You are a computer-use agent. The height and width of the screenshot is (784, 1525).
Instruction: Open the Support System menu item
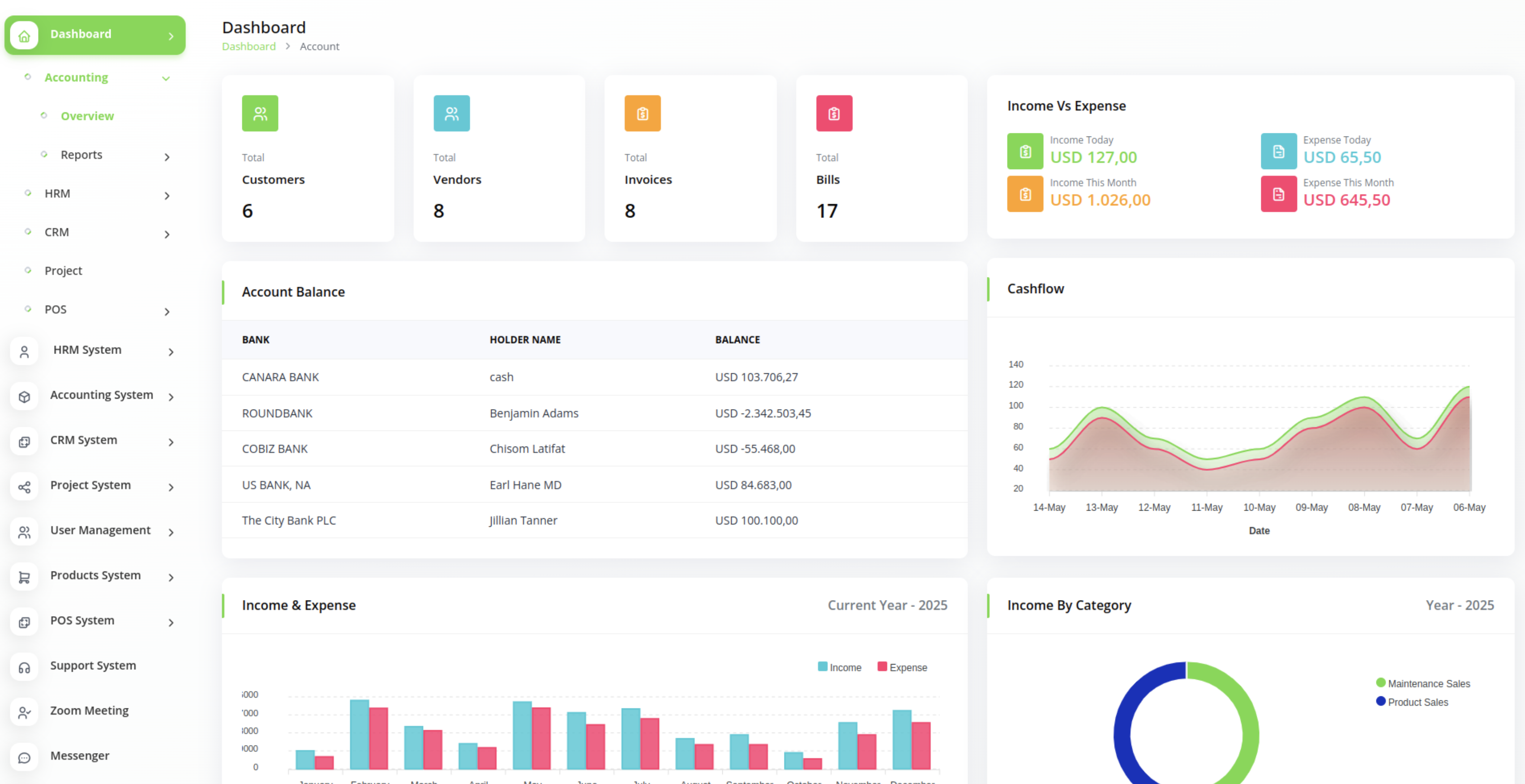pyautogui.click(x=93, y=665)
